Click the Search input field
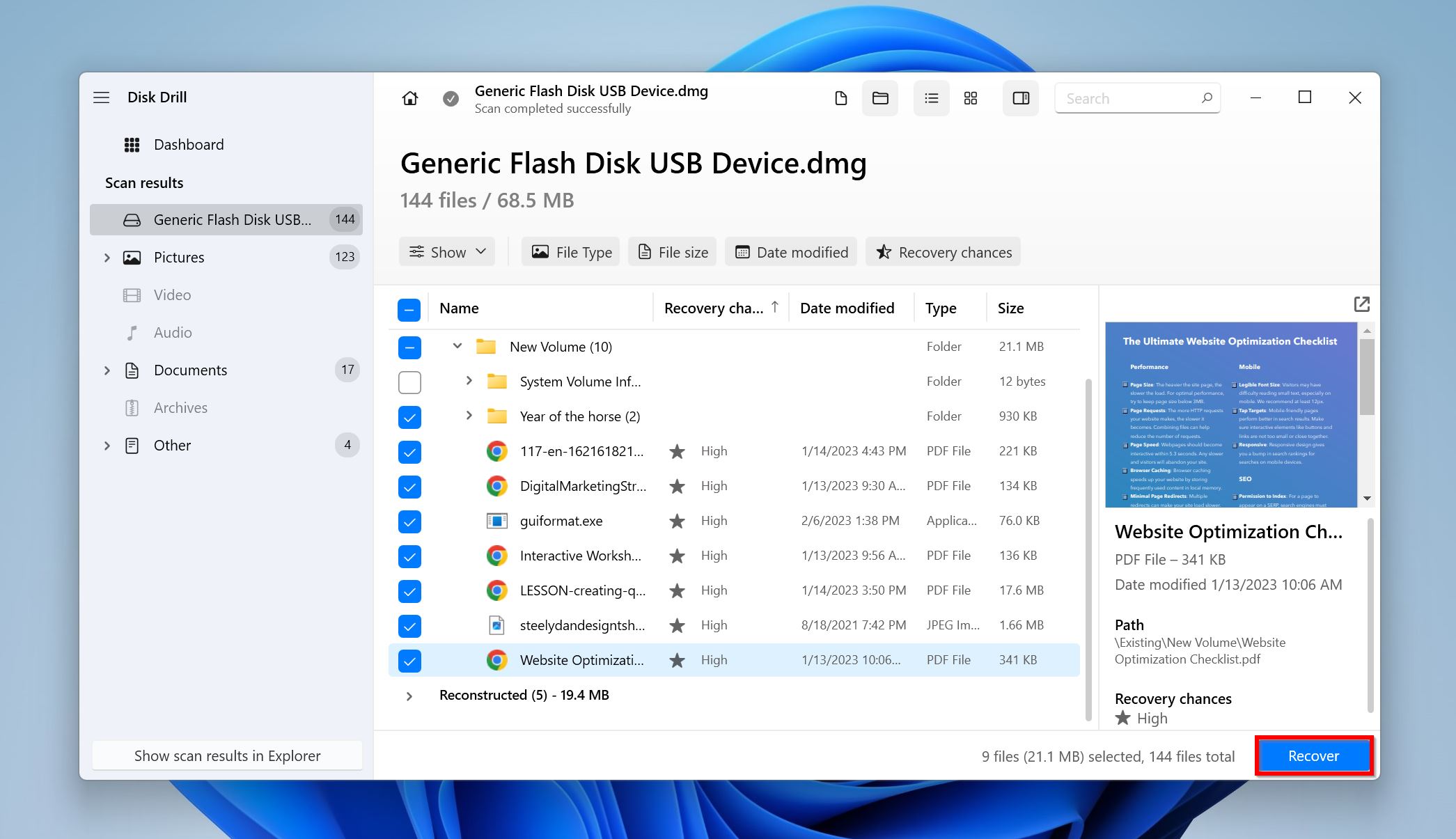The image size is (1456, 839). pos(1140,97)
